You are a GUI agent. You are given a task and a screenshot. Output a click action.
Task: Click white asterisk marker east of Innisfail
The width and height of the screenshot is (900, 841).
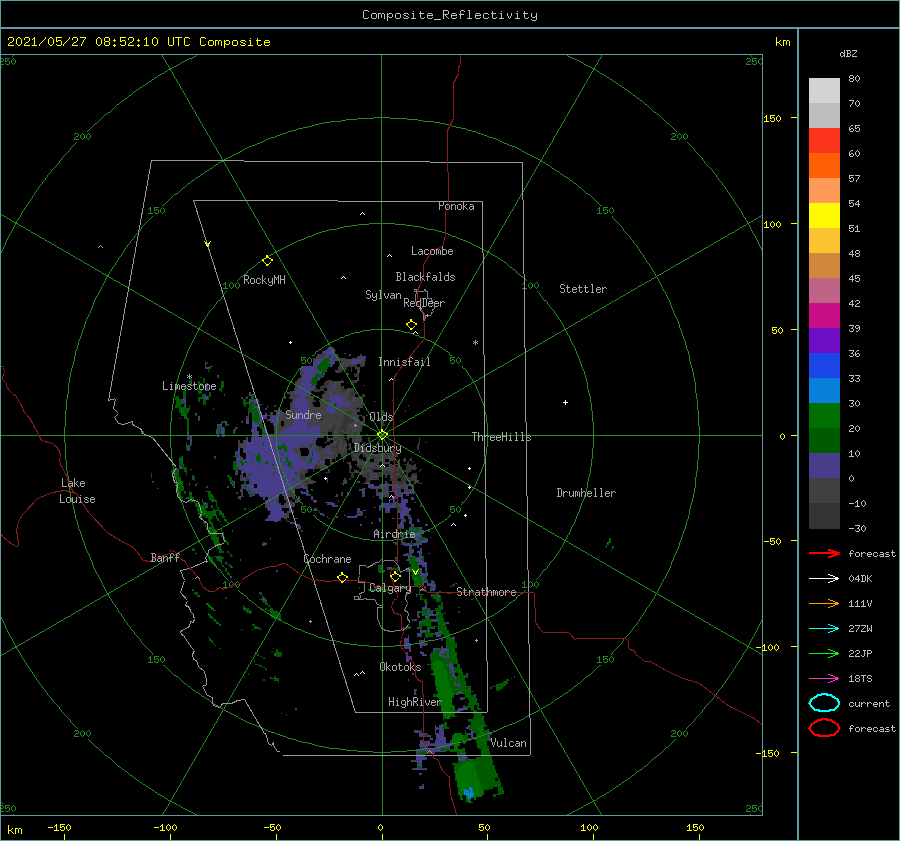click(475, 343)
